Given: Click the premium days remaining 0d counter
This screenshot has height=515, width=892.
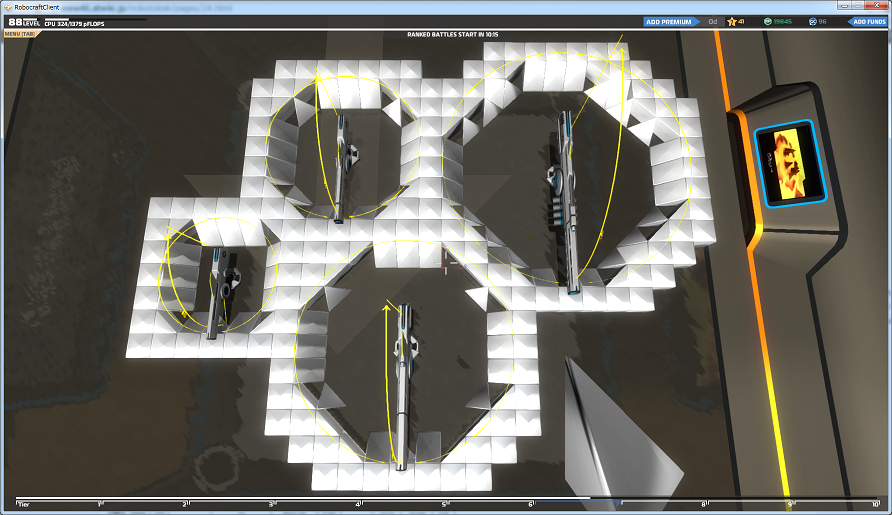Looking at the screenshot, I should pyautogui.click(x=712, y=22).
